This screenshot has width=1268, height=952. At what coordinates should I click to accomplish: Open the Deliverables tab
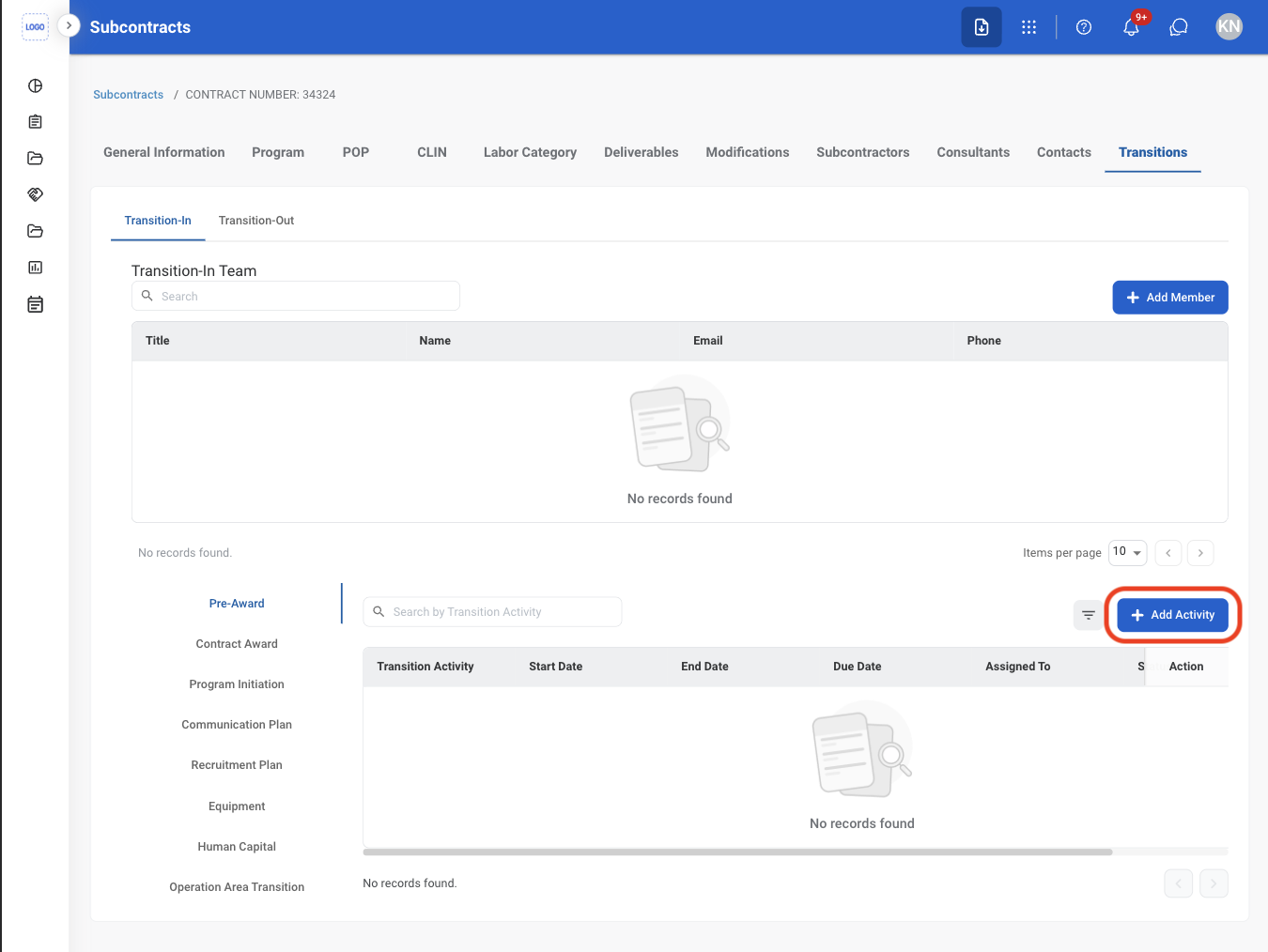coord(642,152)
